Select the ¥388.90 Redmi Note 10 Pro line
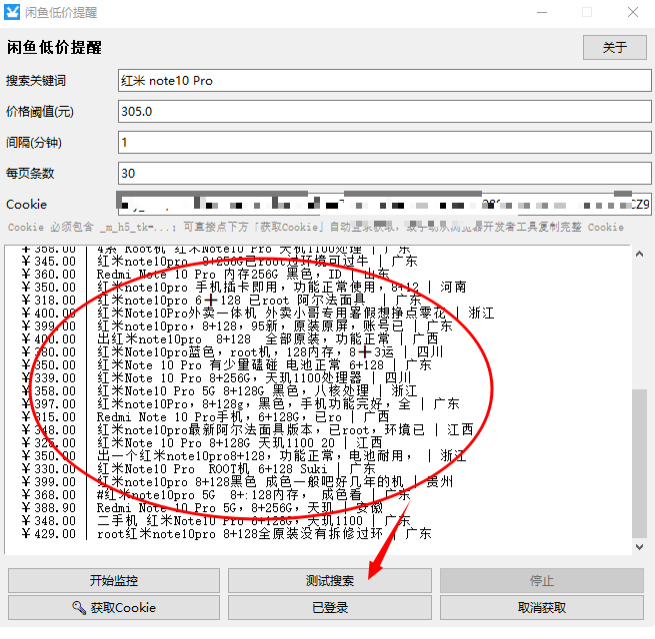 point(202,508)
